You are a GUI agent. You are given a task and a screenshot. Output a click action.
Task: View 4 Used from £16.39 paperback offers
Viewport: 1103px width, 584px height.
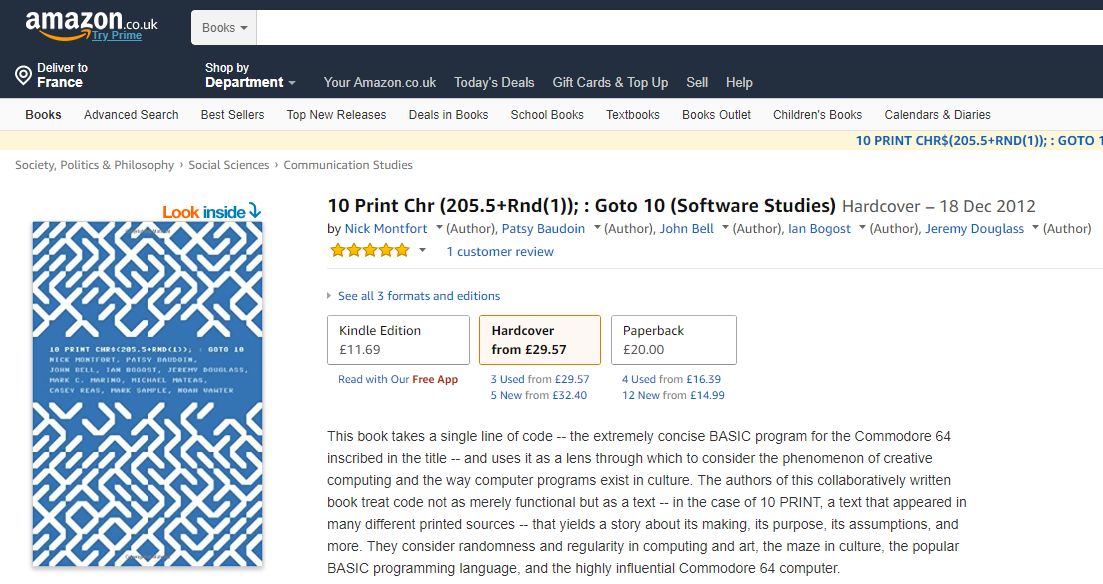(671, 379)
